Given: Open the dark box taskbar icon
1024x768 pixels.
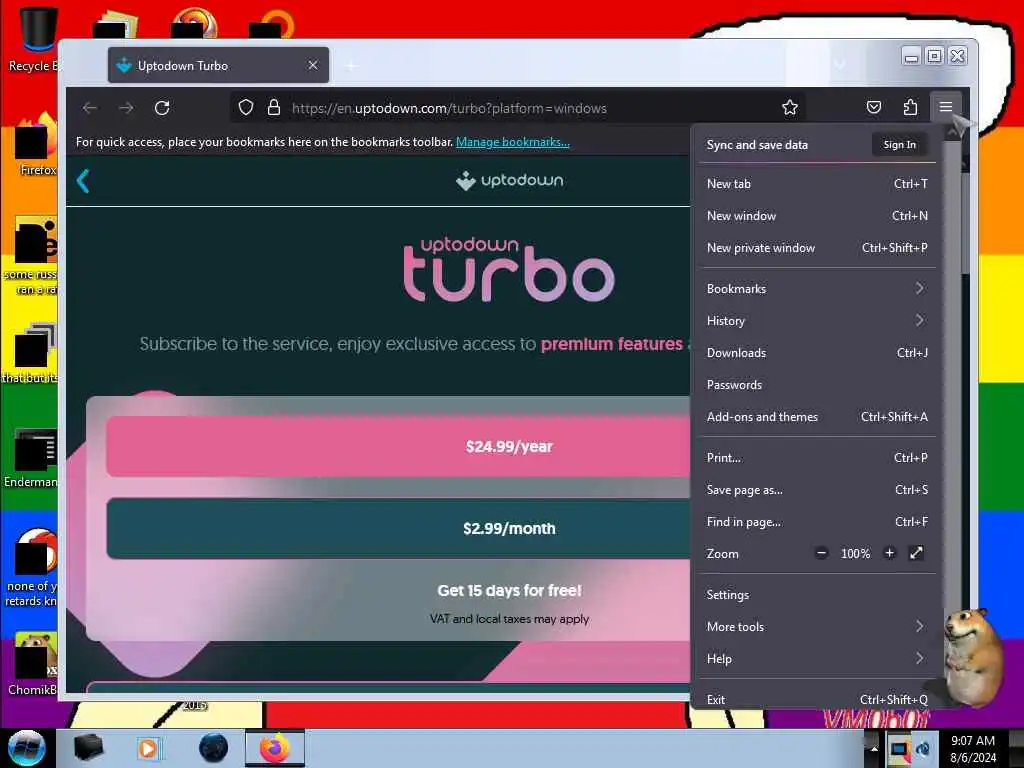Looking at the screenshot, I should (x=88, y=748).
